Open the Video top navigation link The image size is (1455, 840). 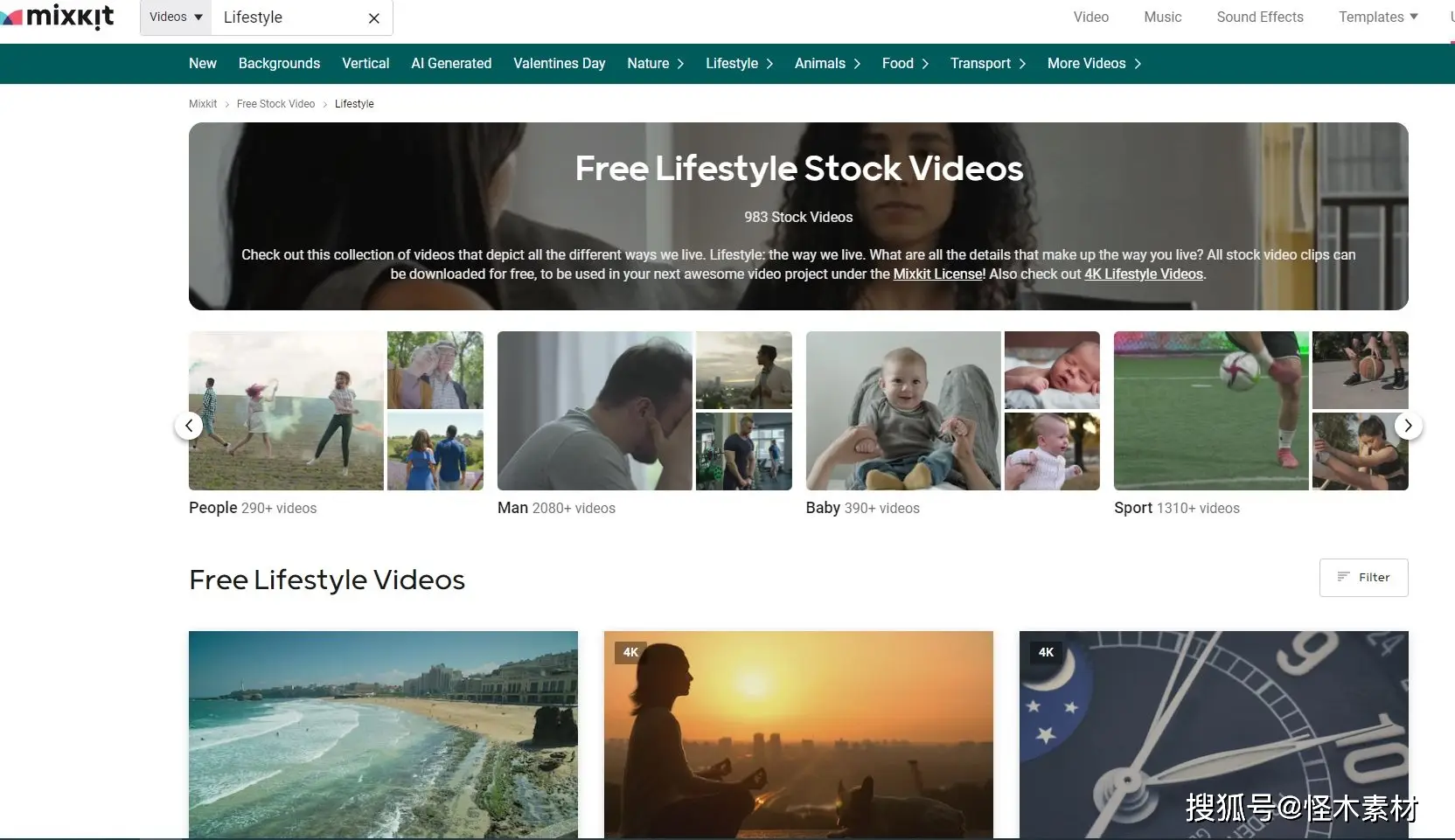coord(1090,17)
